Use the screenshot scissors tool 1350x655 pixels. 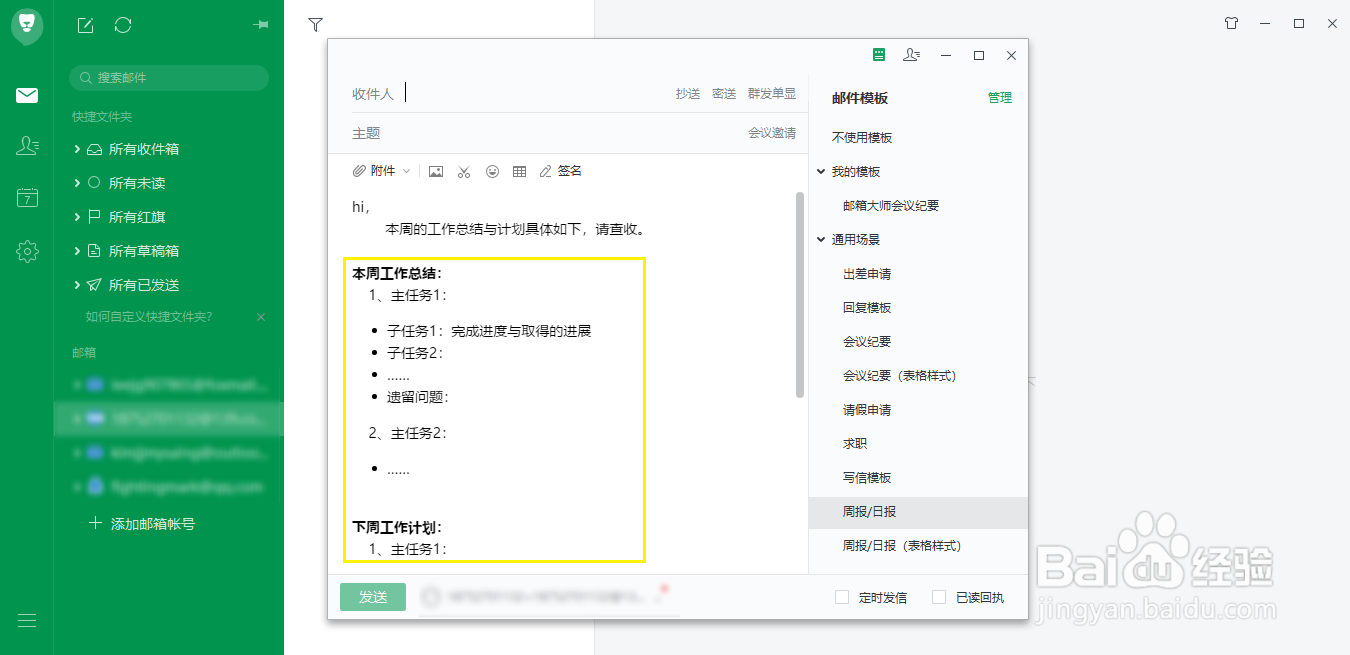tap(464, 170)
